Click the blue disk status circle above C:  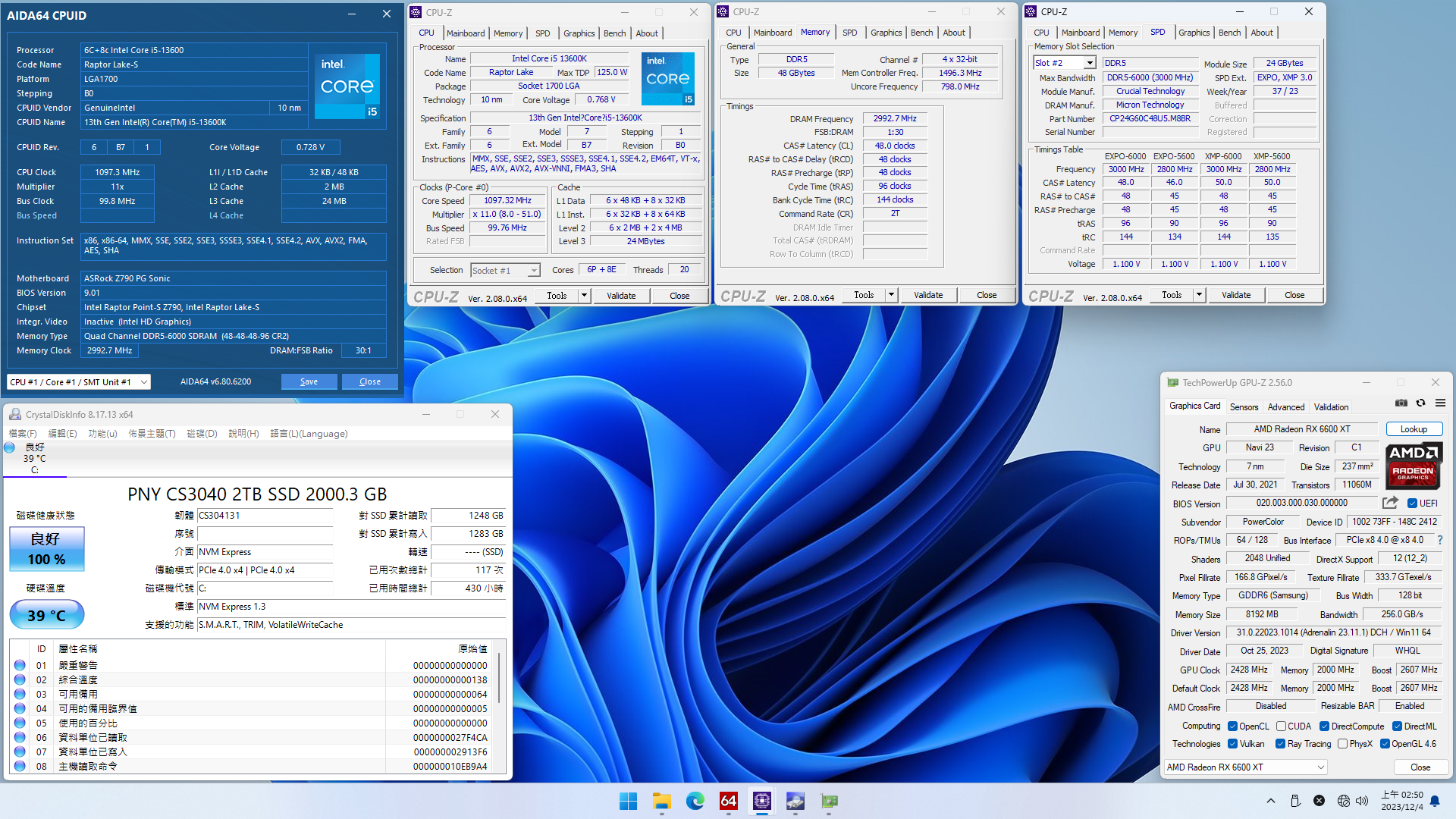point(10,447)
